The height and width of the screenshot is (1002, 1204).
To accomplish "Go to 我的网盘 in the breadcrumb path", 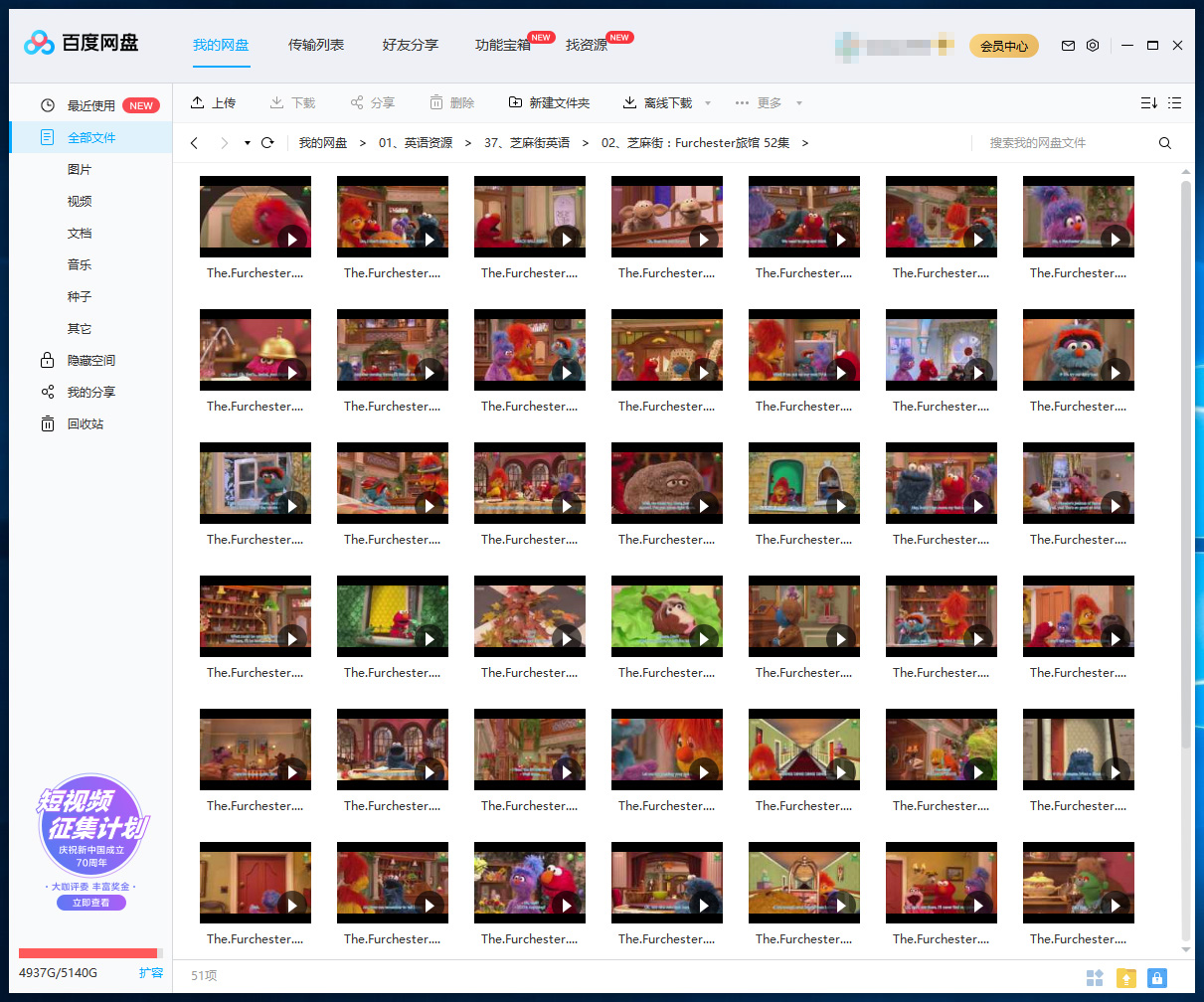I will tap(323, 143).
